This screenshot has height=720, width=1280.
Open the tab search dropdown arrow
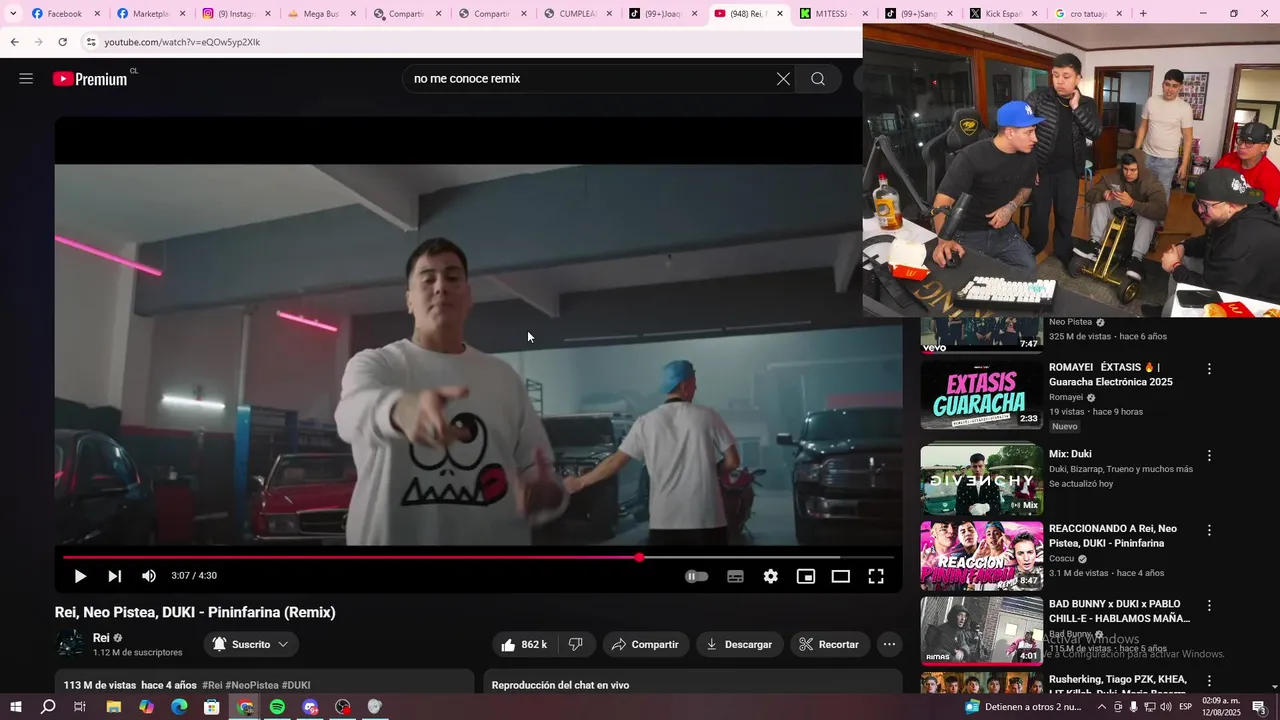click(13, 14)
